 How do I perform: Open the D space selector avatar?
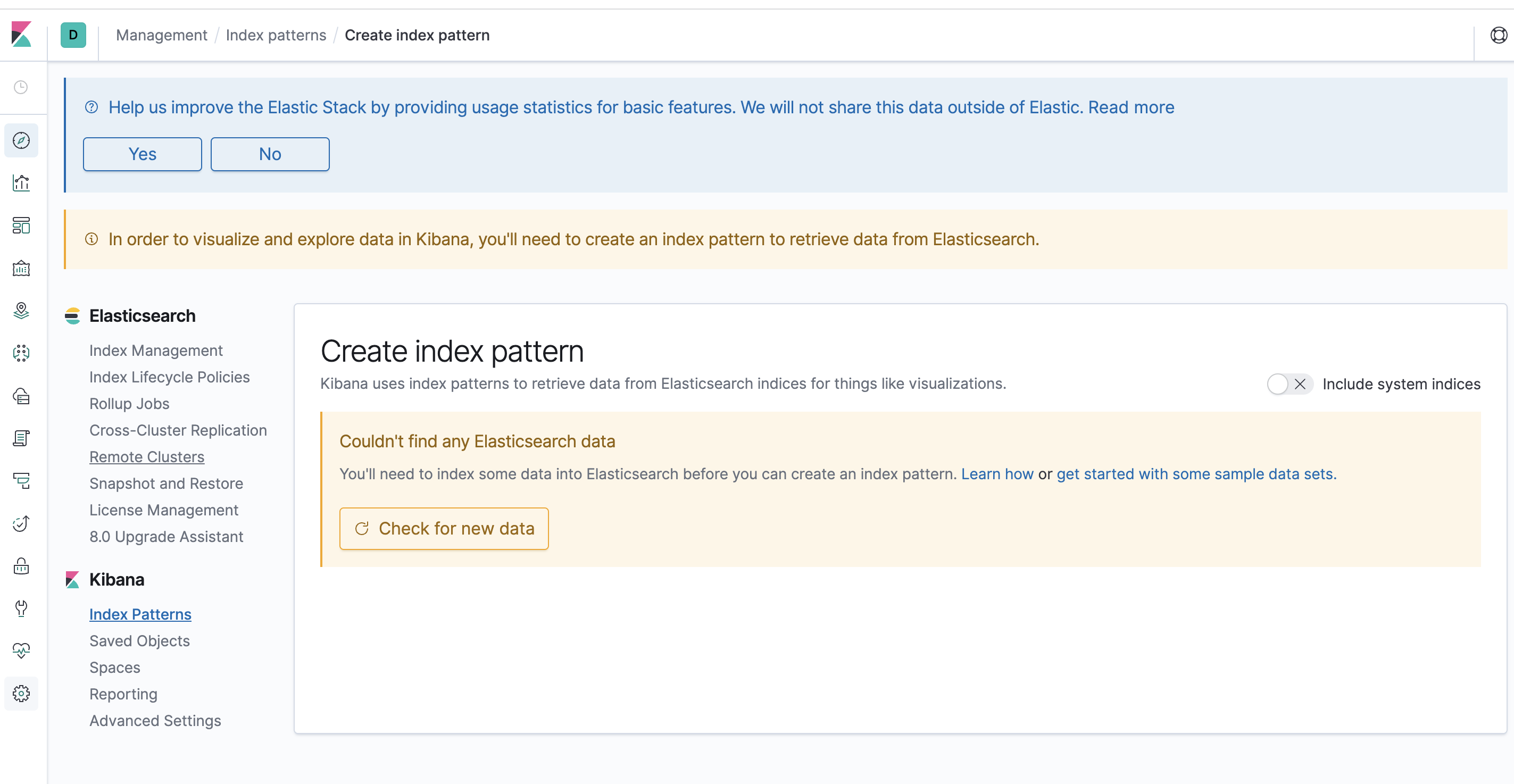[73, 35]
